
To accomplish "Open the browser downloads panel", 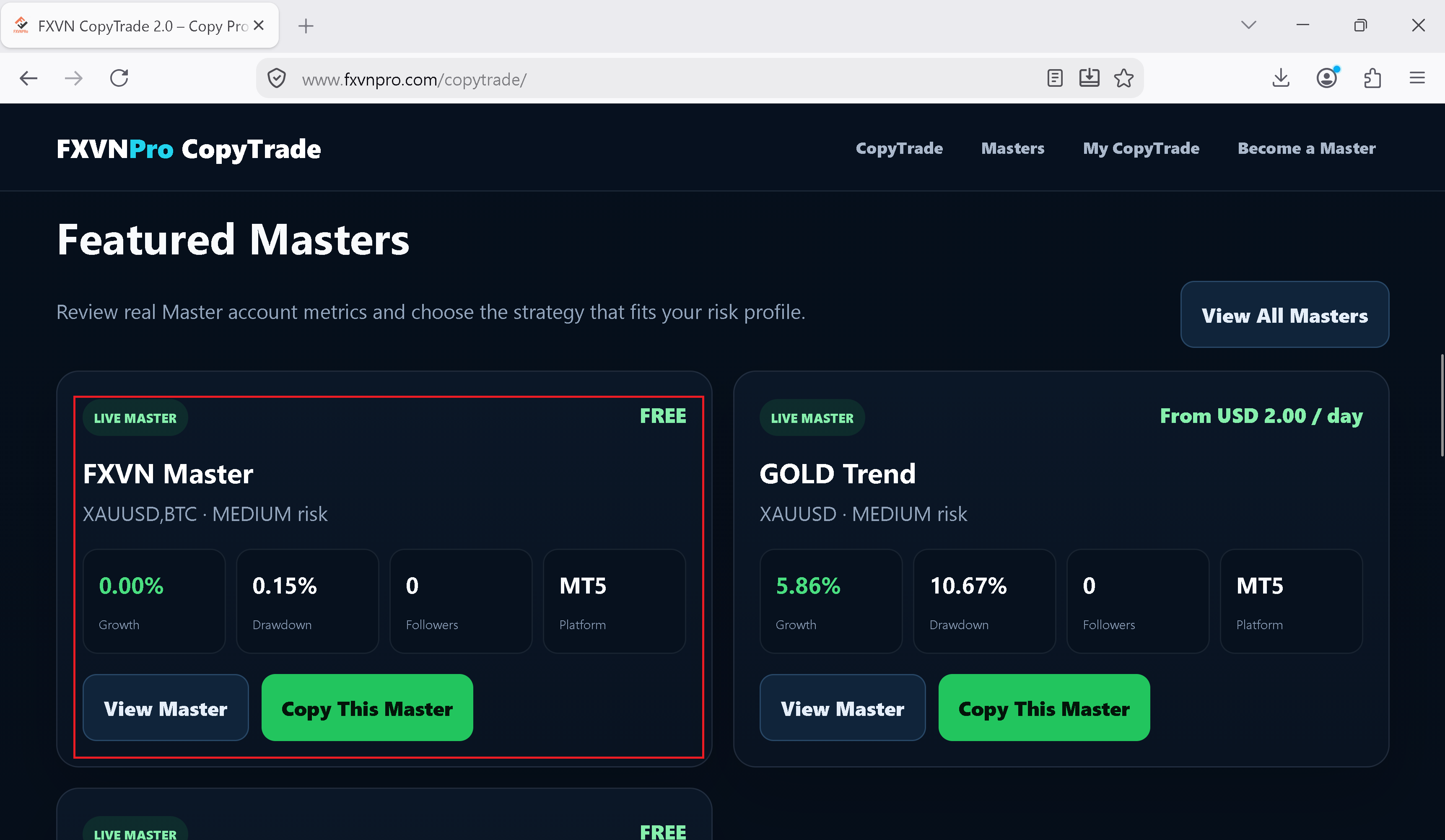I will click(x=1280, y=78).
